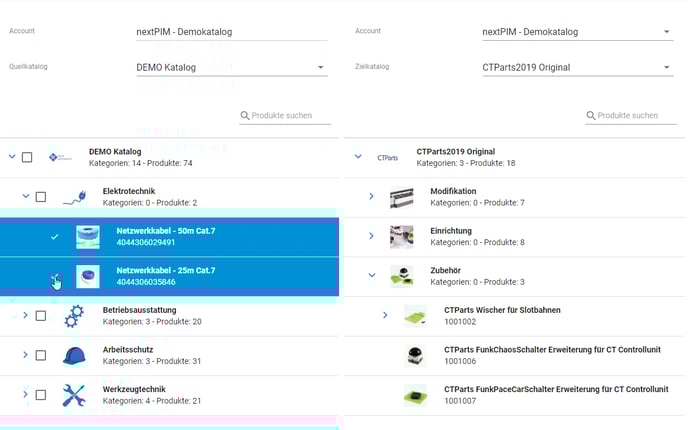Collapse the CTParts2019 Original tree node
The width and height of the screenshot is (688, 430).
tap(358, 157)
